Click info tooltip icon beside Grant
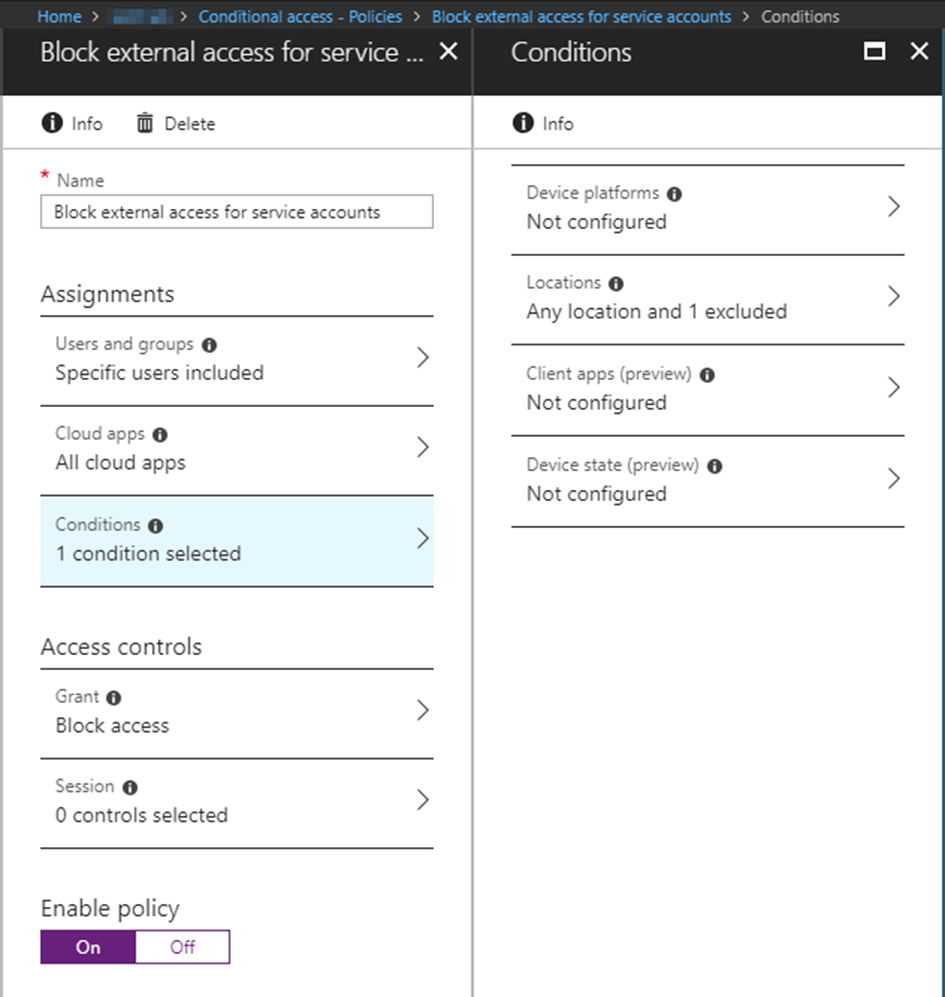This screenshot has width=945, height=997. [x=114, y=698]
